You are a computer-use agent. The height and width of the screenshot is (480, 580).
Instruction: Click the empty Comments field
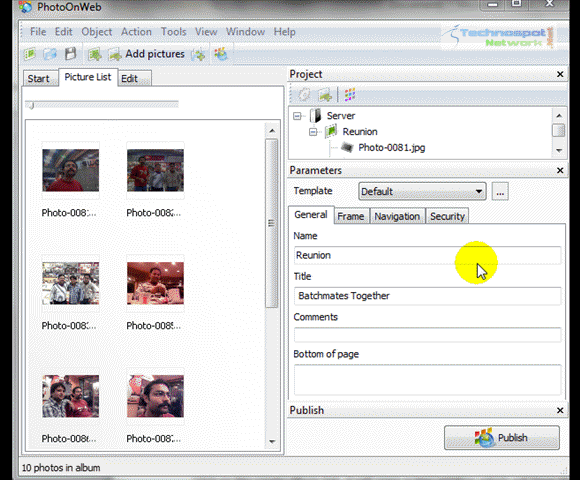pos(428,335)
